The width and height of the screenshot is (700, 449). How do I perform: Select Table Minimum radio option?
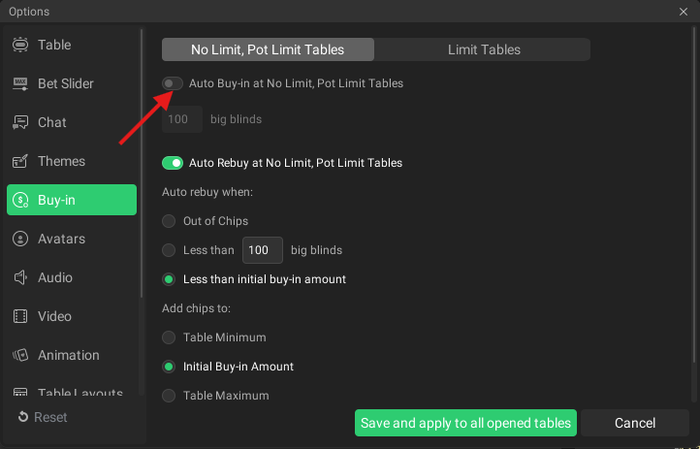pyautogui.click(x=169, y=338)
